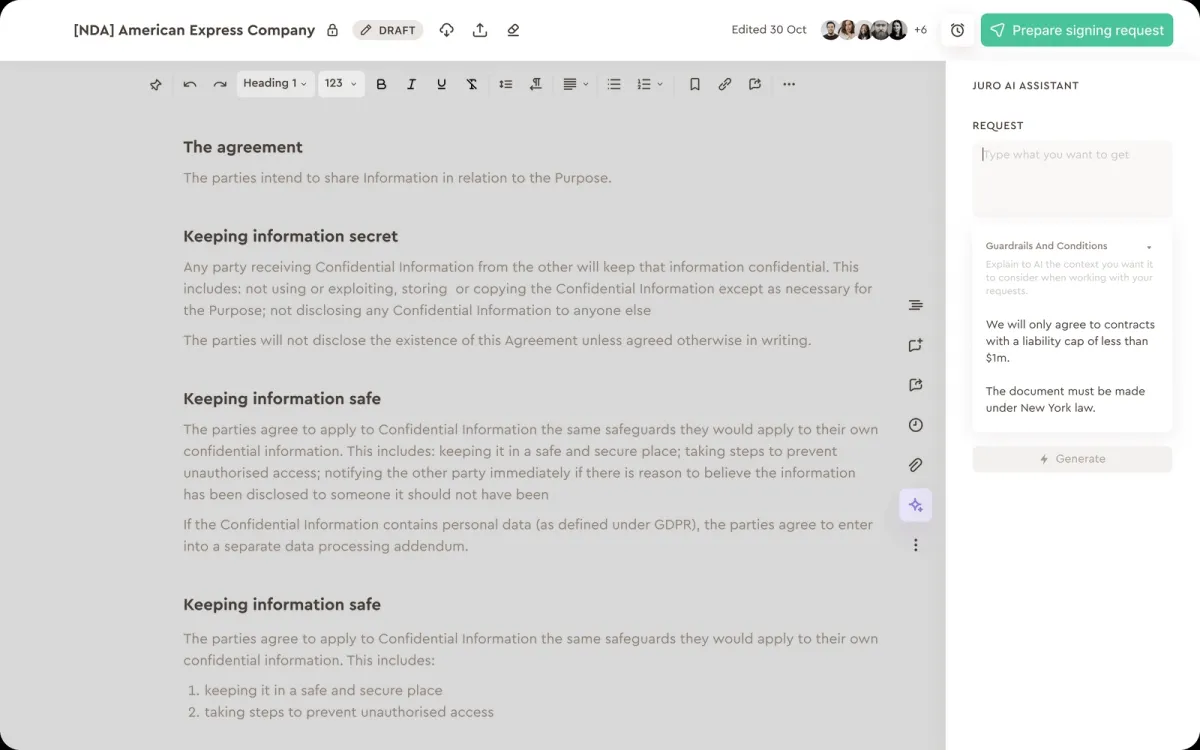This screenshot has width=1200, height=750.
Task: Click "keeping it in a safe and secure place" list item
Action: click(323, 690)
